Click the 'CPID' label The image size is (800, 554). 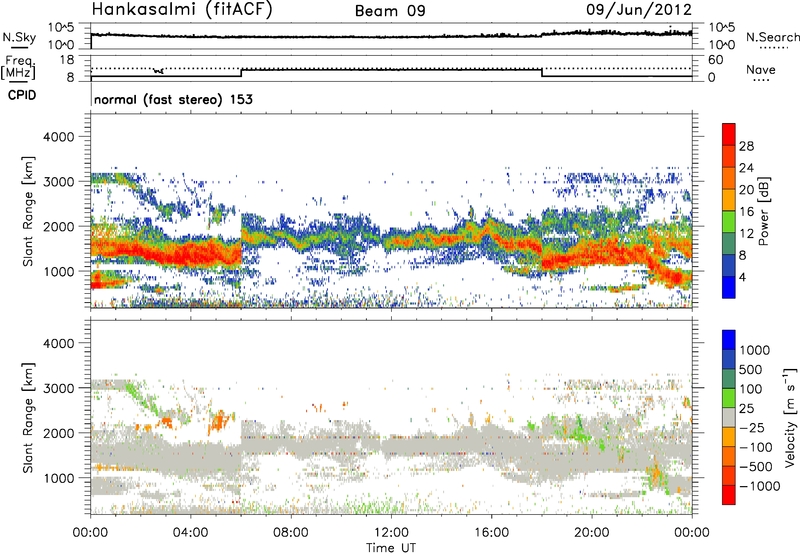click(22, 95)
